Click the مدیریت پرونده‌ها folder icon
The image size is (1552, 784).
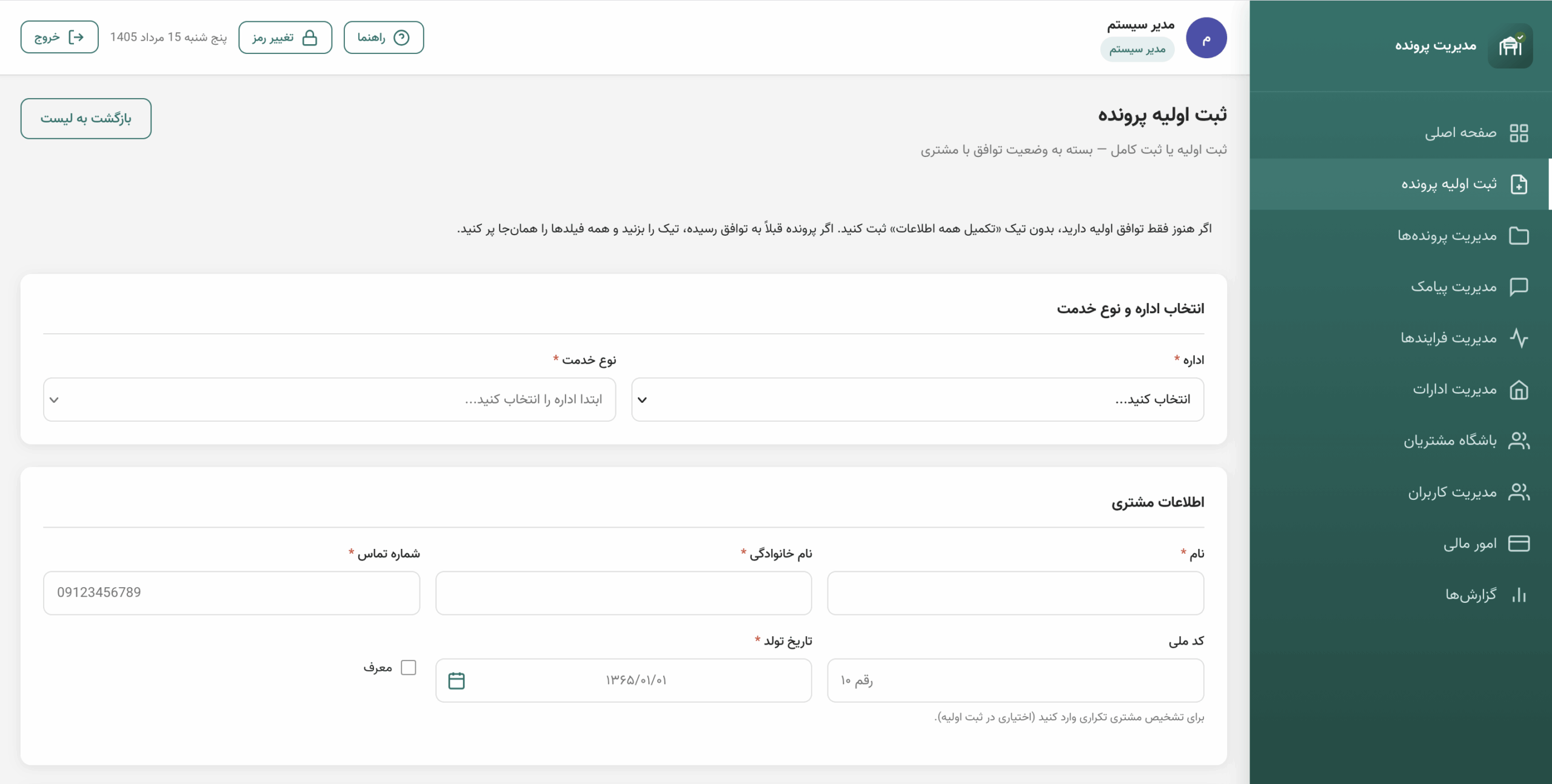click(x=1519, y=235)
